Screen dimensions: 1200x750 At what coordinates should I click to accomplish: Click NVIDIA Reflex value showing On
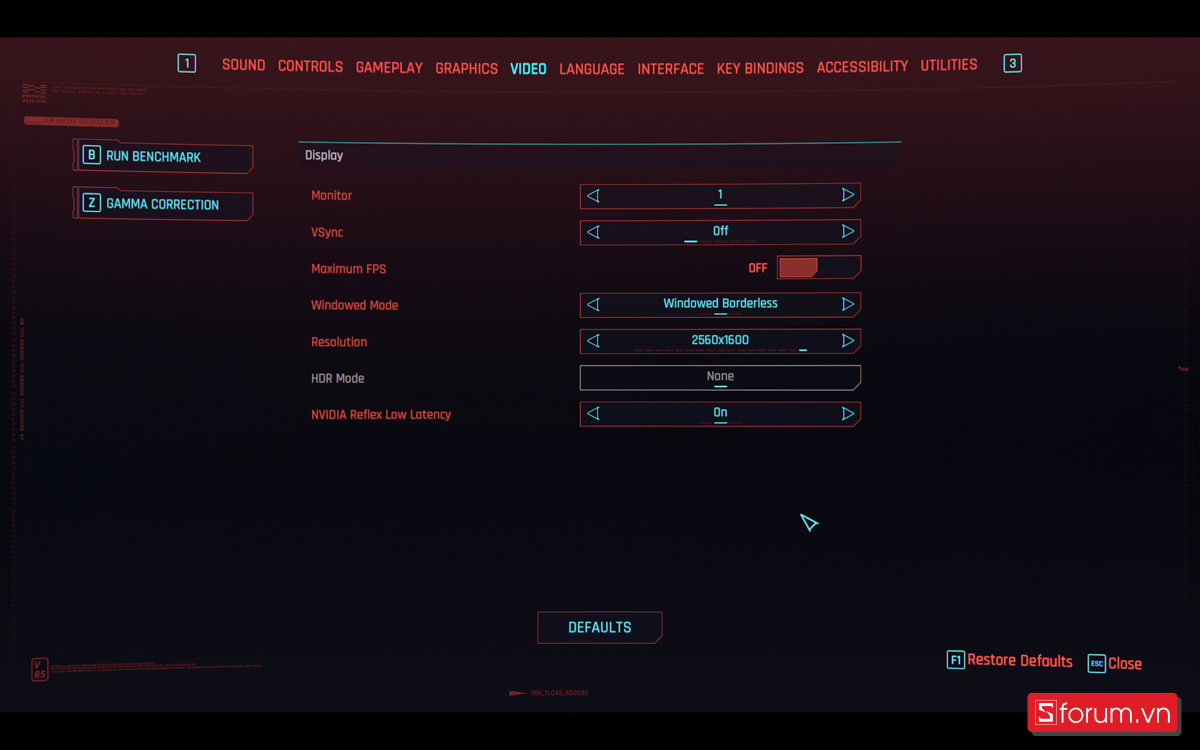(x=720, y=413)
